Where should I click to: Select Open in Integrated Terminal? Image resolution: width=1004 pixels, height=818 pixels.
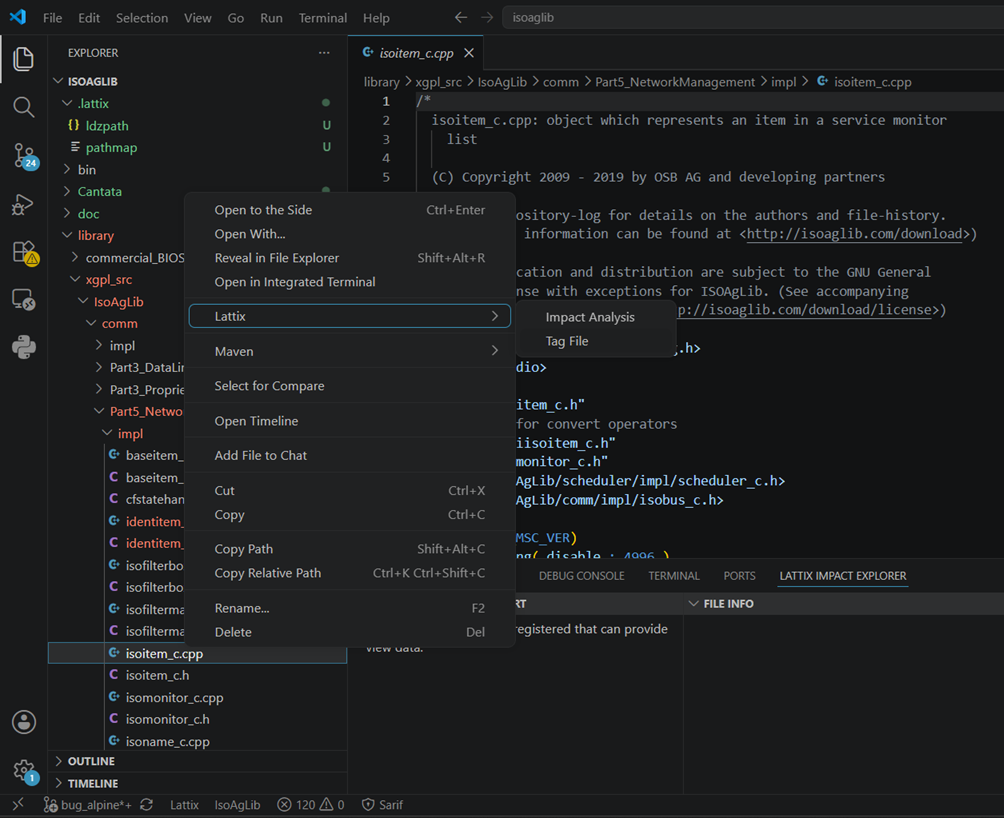[x=350, y=282]
